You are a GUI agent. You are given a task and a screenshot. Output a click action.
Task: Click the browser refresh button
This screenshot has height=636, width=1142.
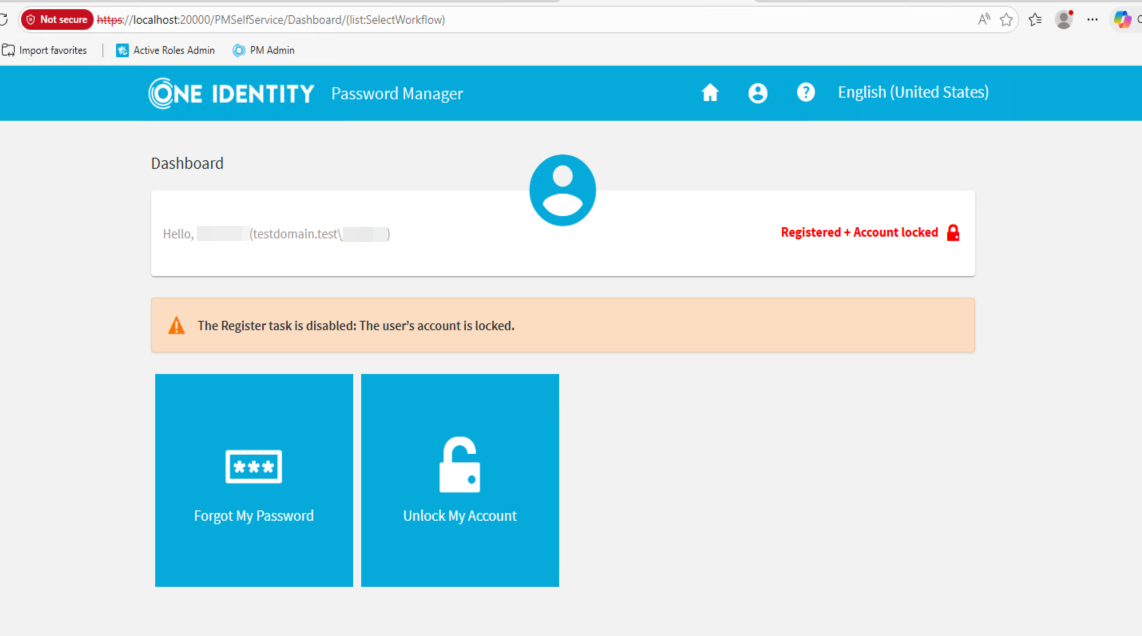pos(4,20)
